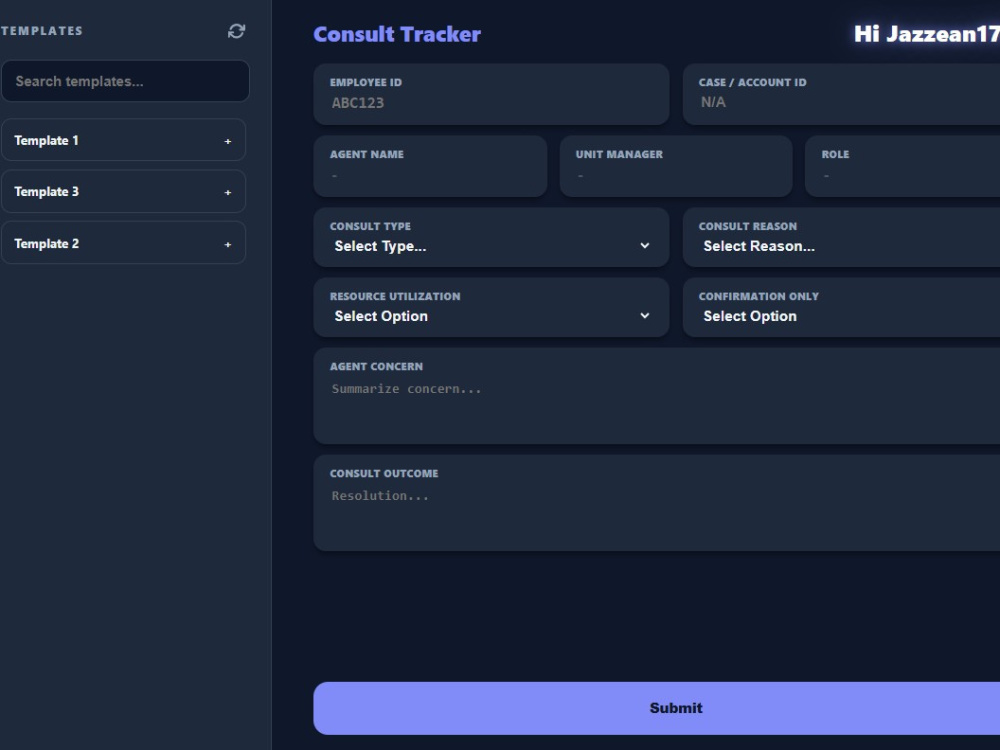Select Template 3 entry
This screenshot has height=750, width=1000.
point(123,191)
